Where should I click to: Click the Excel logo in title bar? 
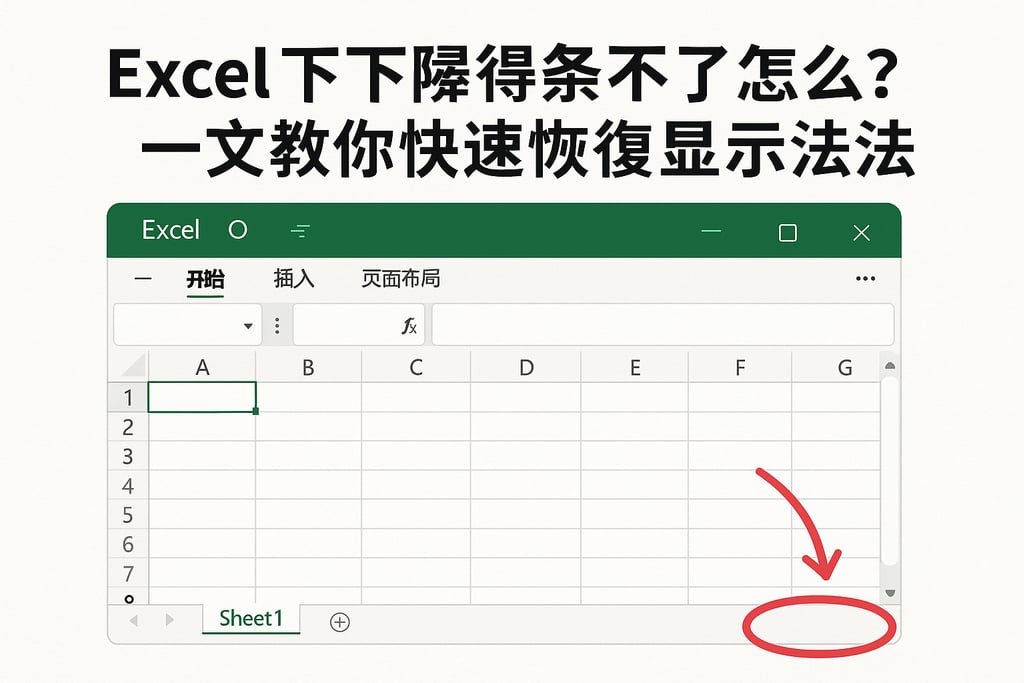point(170,229)
